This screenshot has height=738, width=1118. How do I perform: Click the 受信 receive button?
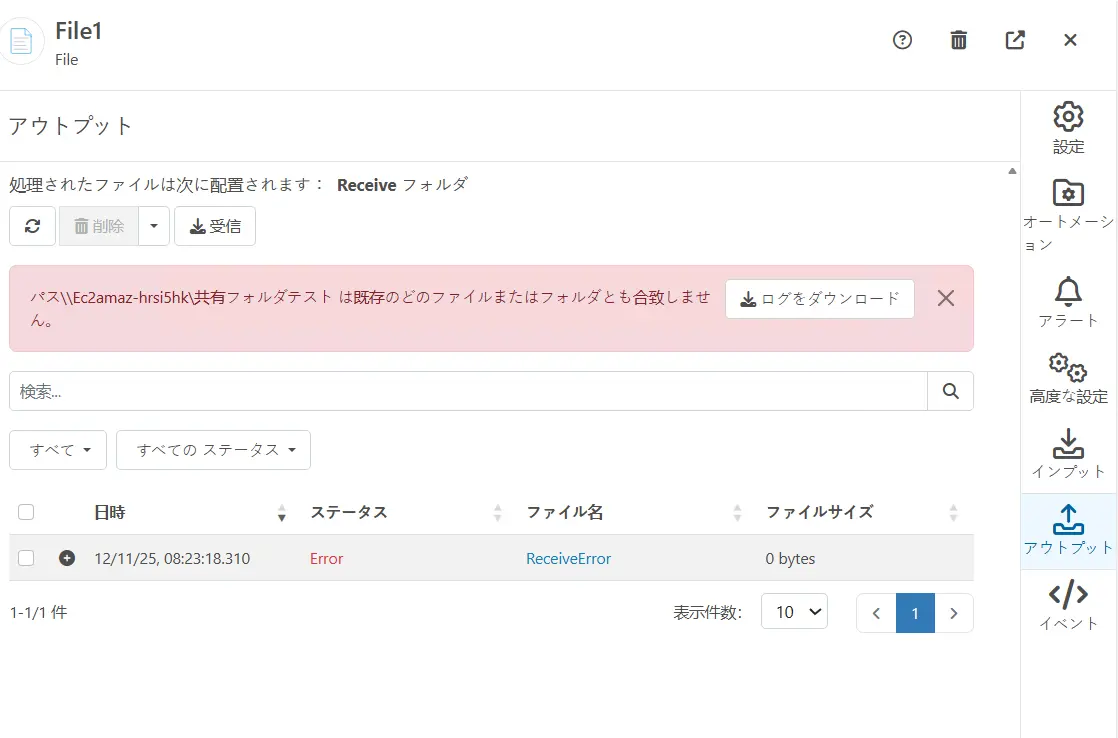point(215,226)
